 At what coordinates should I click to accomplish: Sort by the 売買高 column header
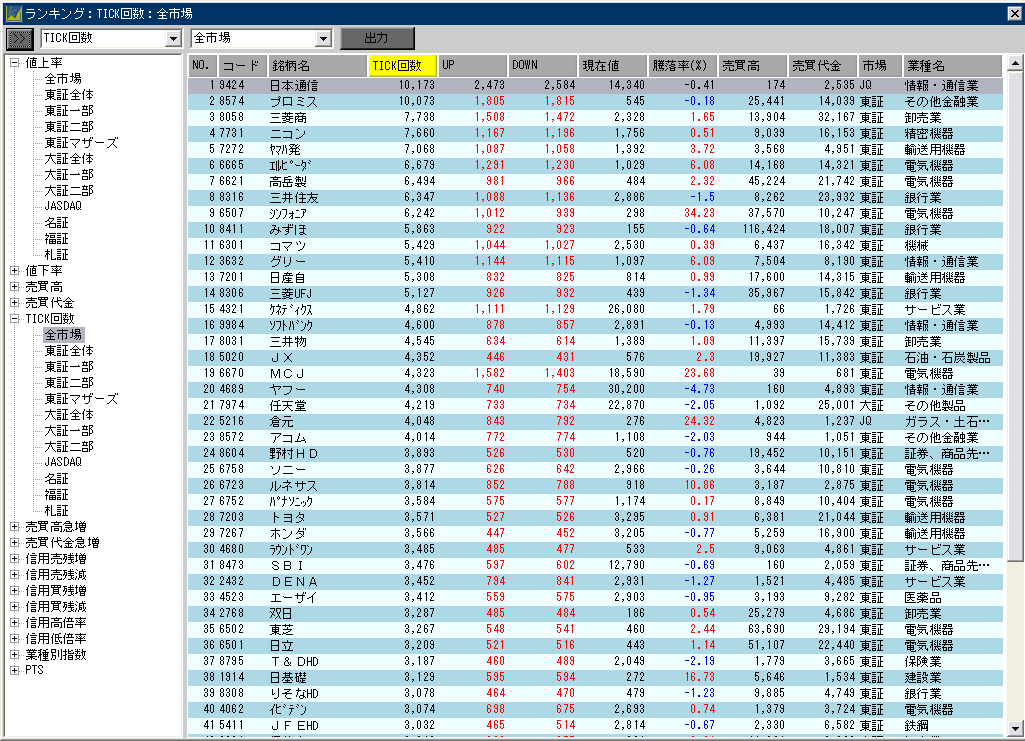[753, 66]
